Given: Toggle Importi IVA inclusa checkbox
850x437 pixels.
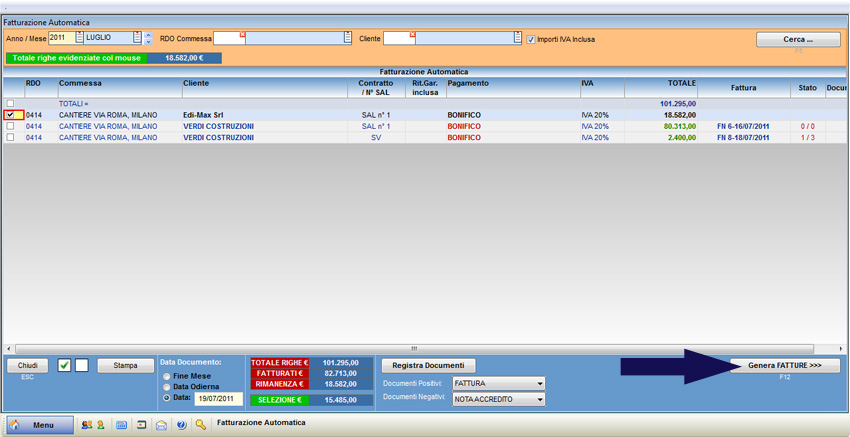Looking at the screenshot, I should click(x=531, y=39).
